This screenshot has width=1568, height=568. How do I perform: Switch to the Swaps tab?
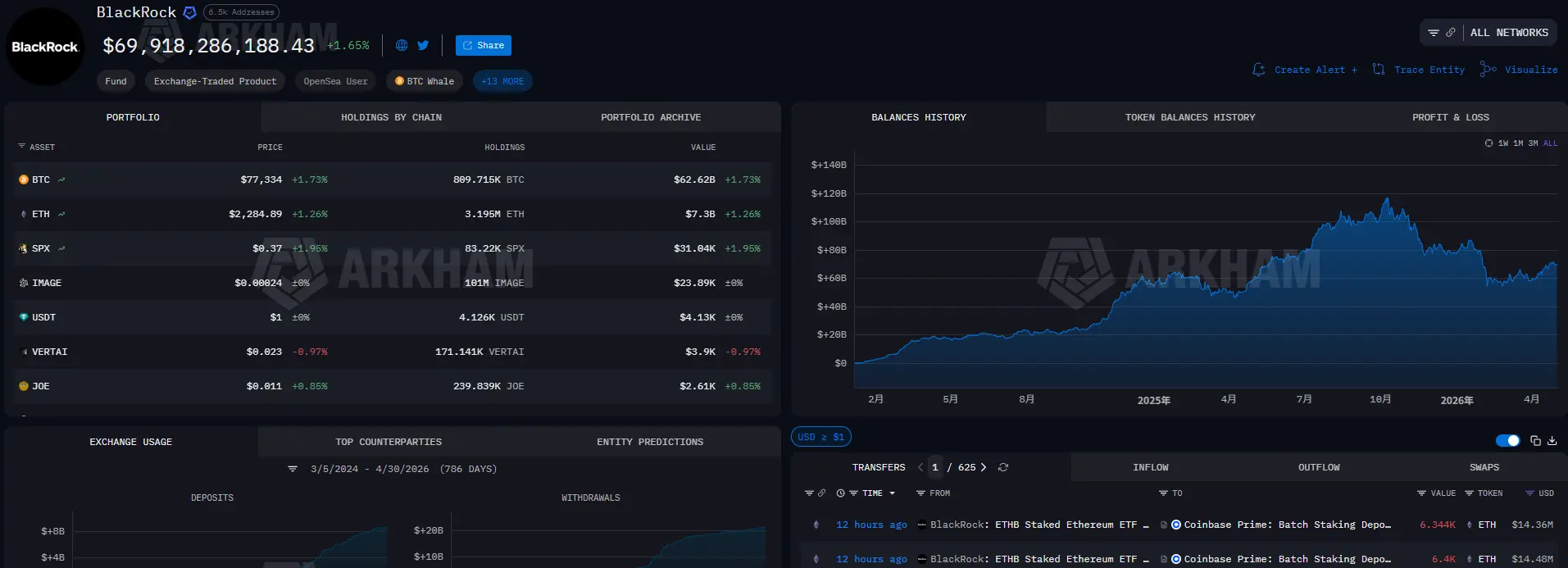[1484, 467]
